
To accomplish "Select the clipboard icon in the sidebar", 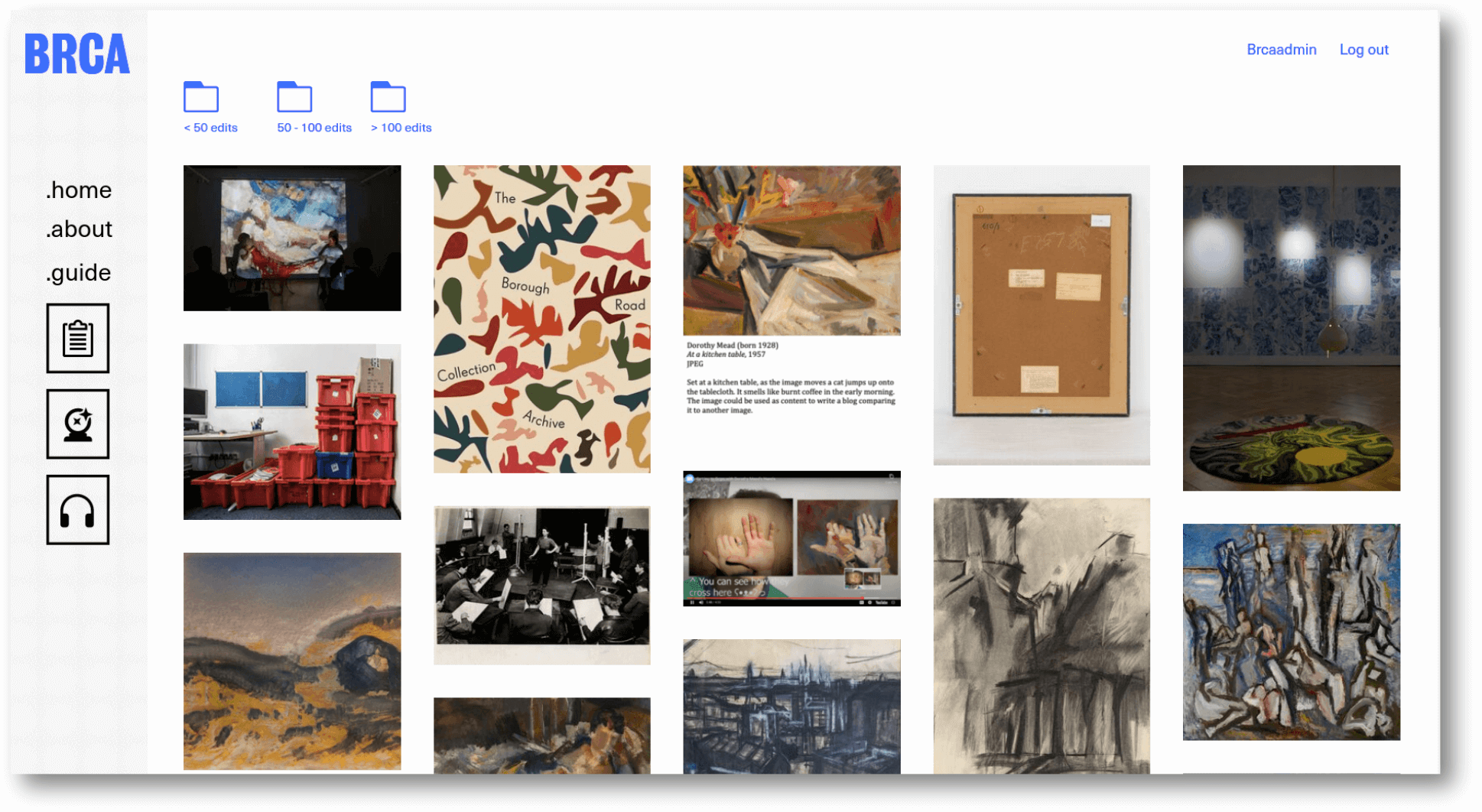I will pos(77,338).
